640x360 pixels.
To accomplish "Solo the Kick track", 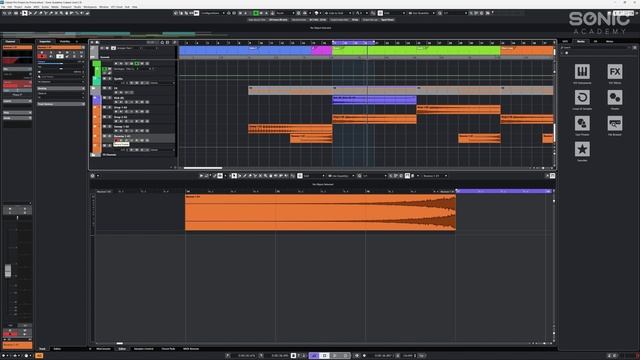I will (x=109, y=98).
